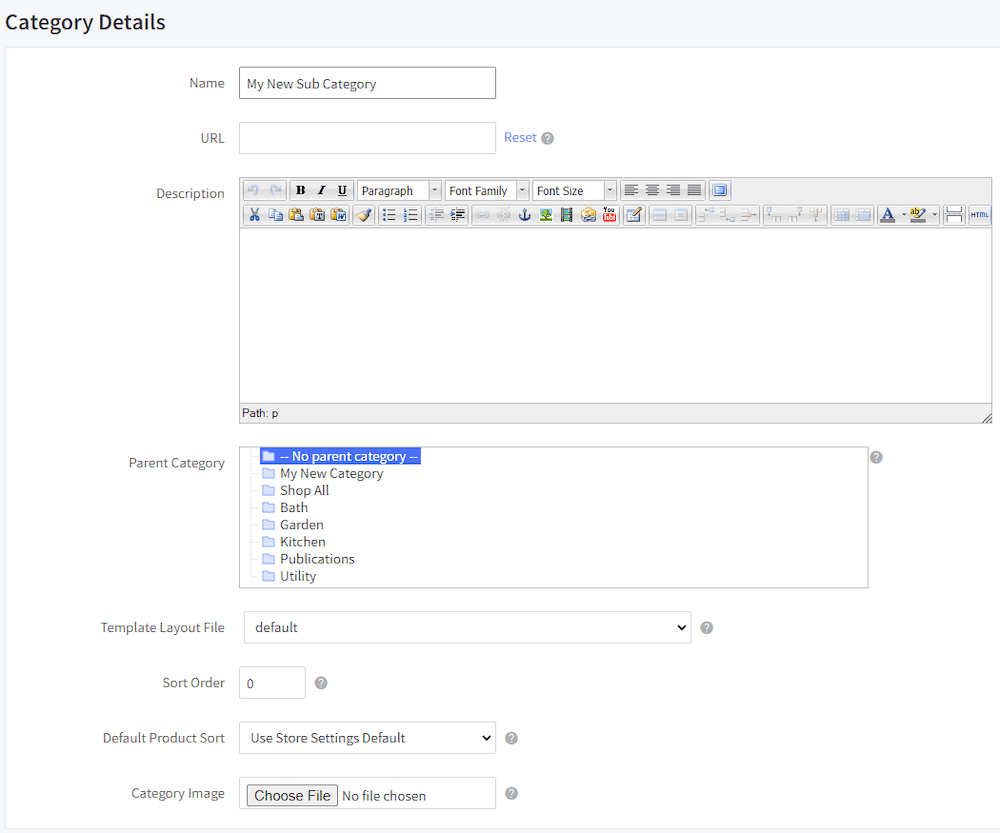This screenshot has width=1000, height=833.
Task: Toggle underline formatting
Action: (342, 190)
